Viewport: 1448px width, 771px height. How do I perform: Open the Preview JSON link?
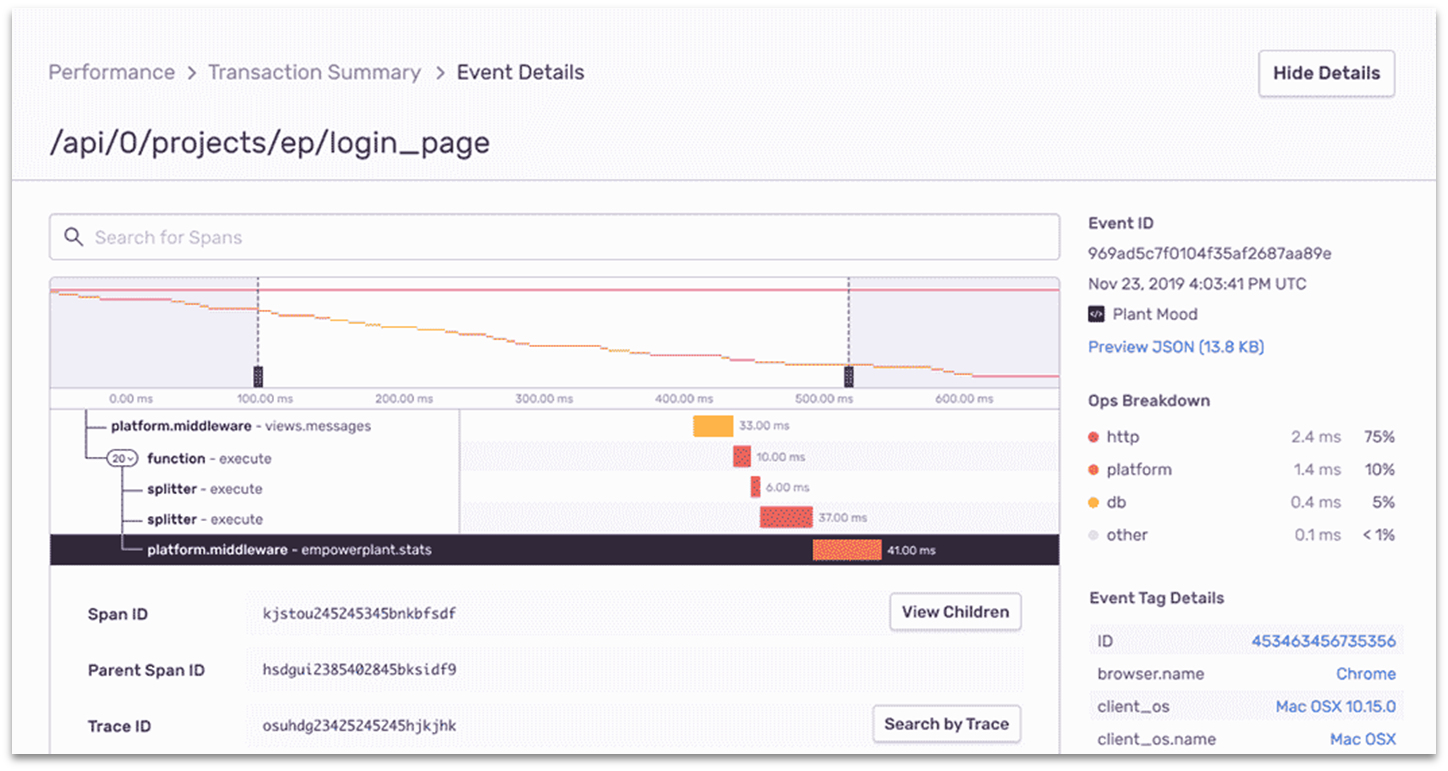1175,346
